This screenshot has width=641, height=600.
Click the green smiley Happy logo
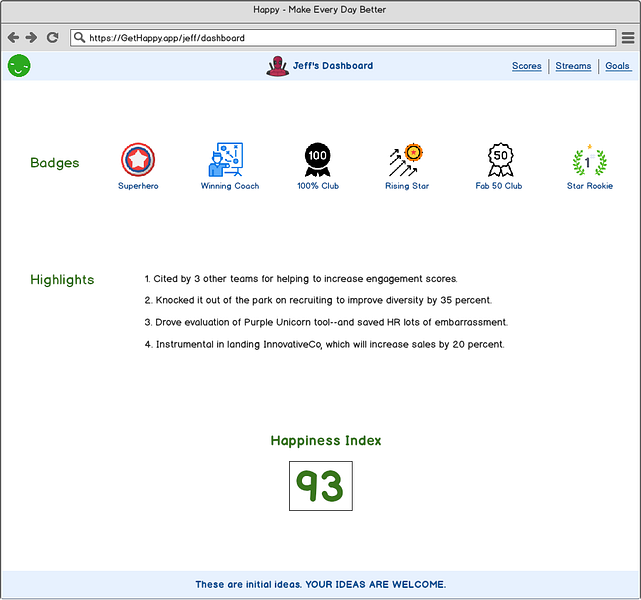tap(19, 66)
